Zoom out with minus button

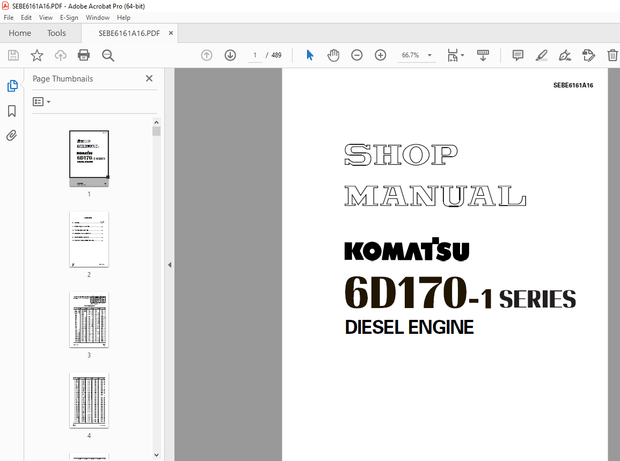(357, 55)
